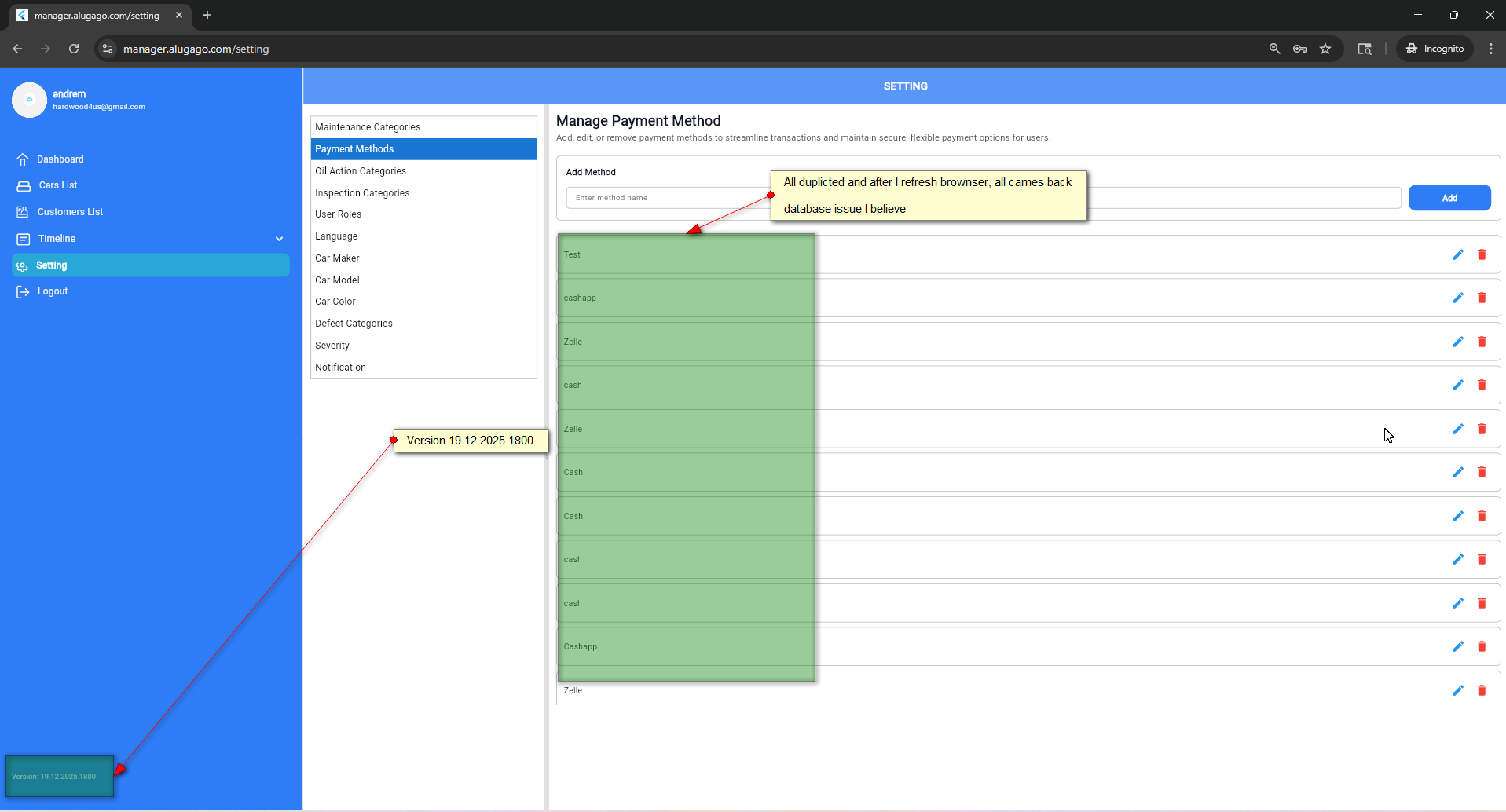
Task: Bookmark this page with star icon
Action: pyautogui.click(x=1325, y=49)
